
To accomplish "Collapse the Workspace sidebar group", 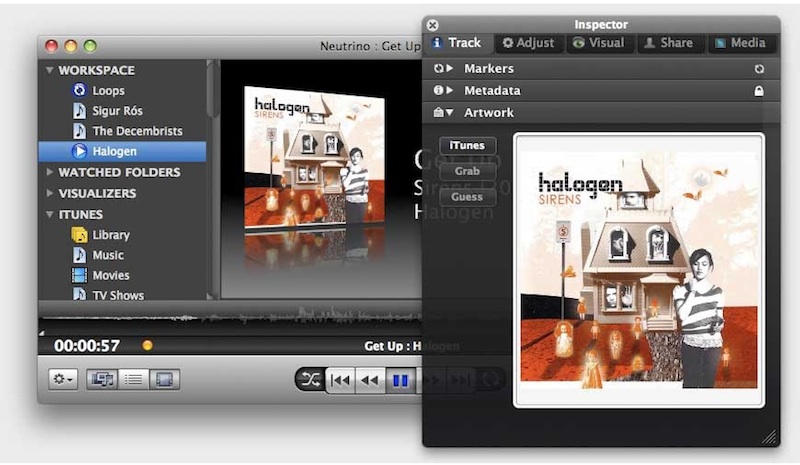I will [49, 70].
